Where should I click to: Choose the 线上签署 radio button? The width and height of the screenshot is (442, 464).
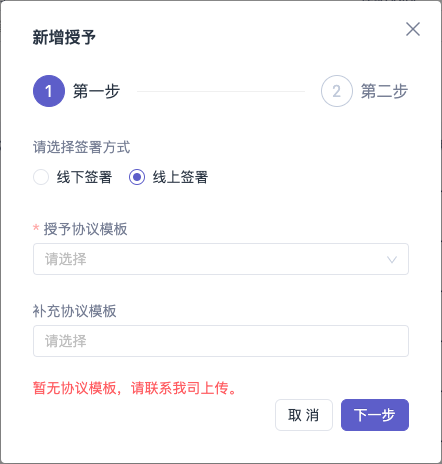click(x=137, y=177)
